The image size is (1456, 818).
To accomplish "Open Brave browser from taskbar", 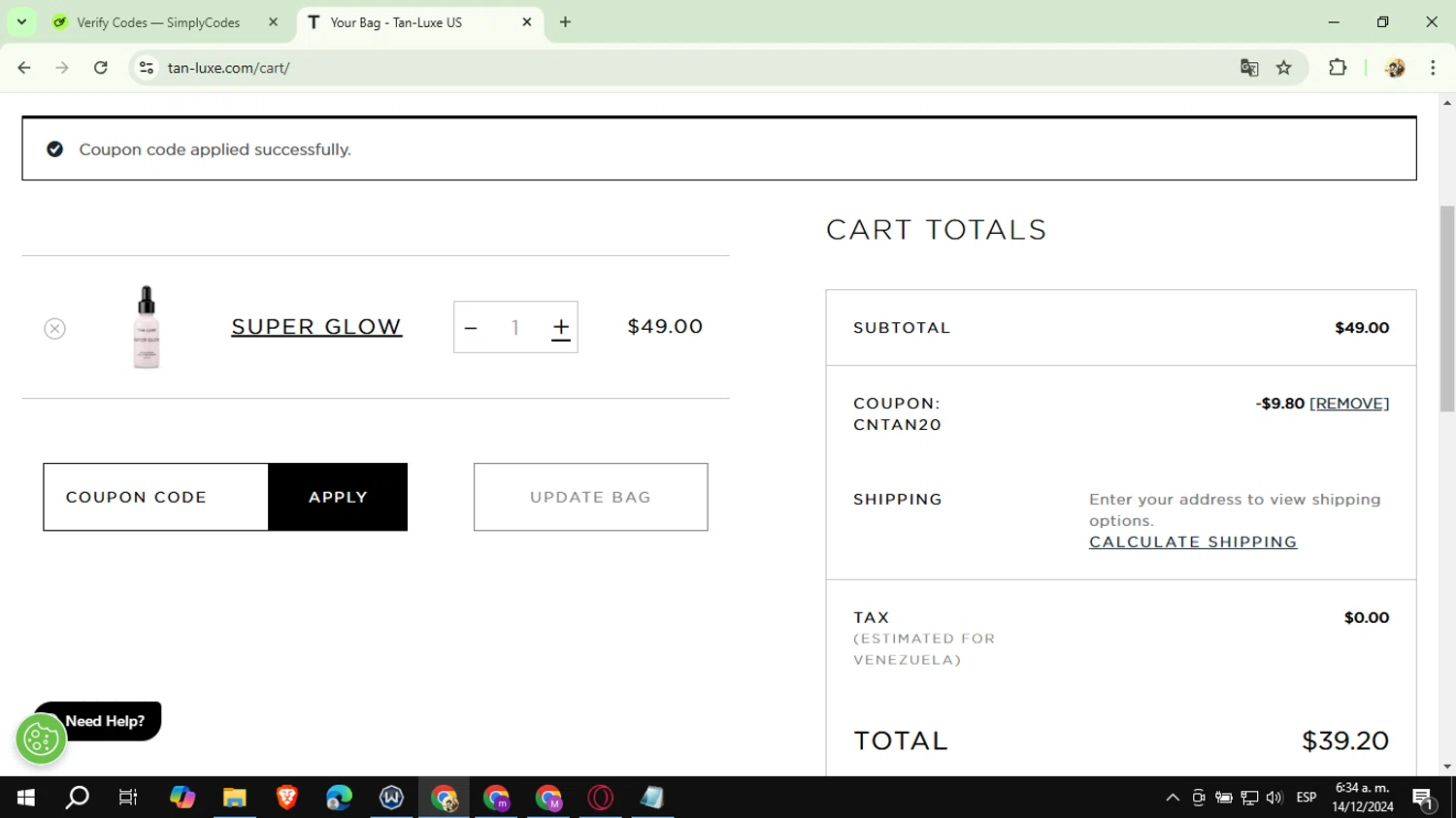I will 286,798.
